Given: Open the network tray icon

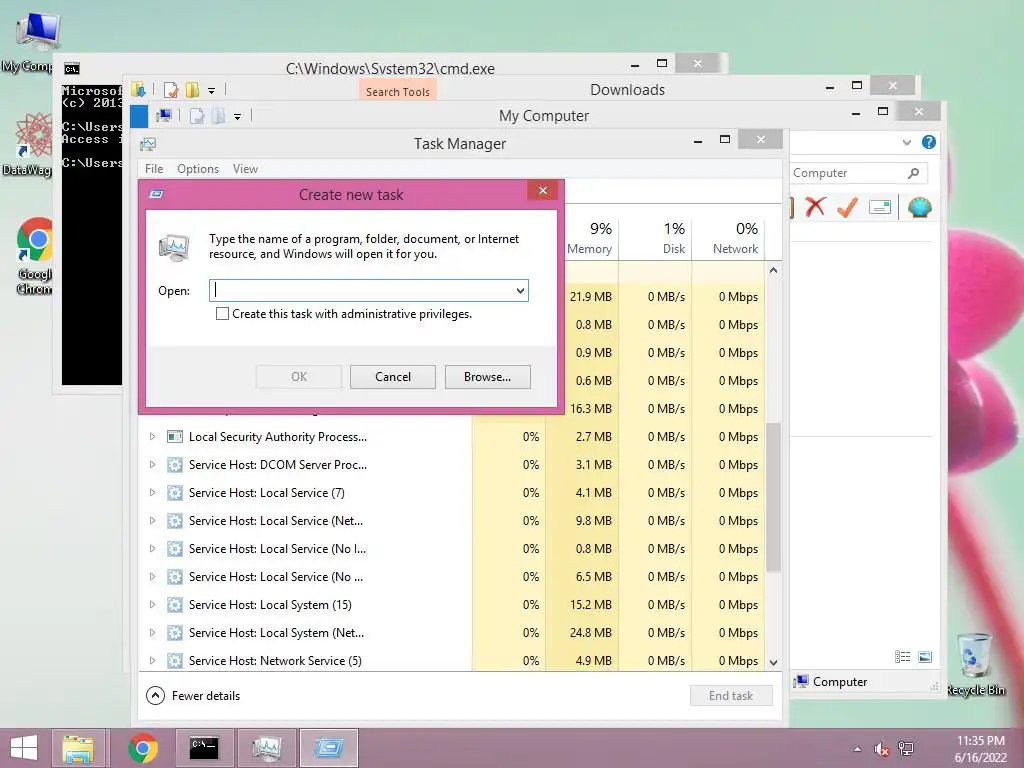Looking at the screenshot, I should [x=906, y=749].
